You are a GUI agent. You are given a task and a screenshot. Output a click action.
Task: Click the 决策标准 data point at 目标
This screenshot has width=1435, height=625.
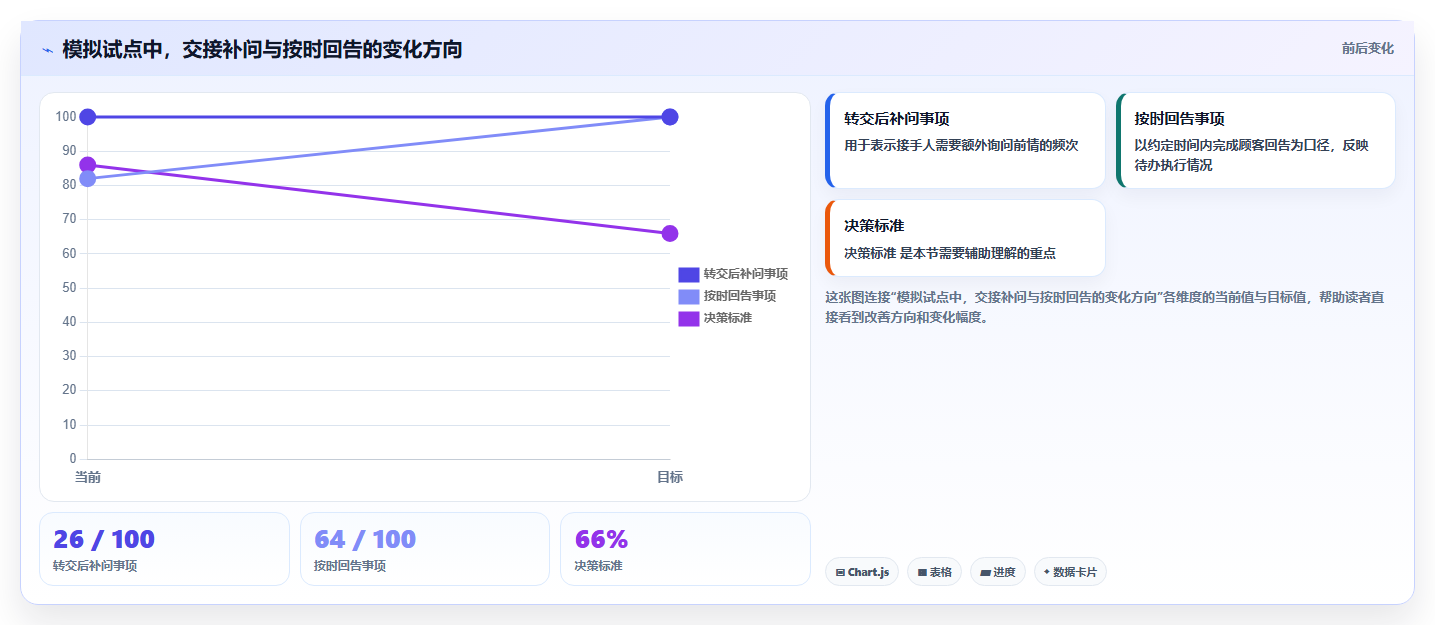tap(670, 233)
